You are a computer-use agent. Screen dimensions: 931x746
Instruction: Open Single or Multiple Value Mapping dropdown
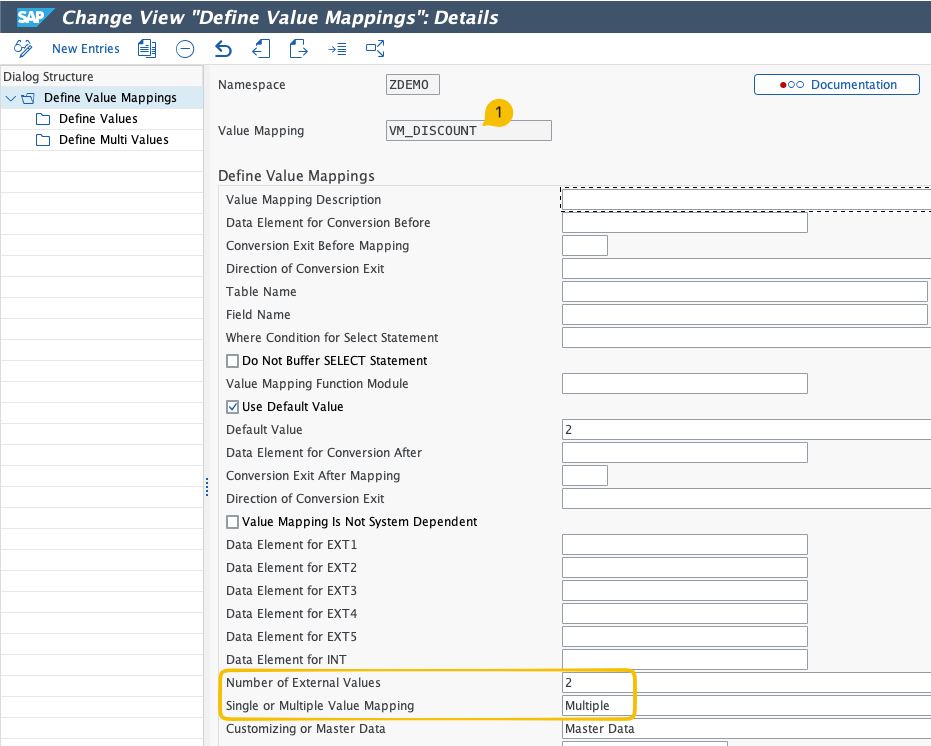[746, 706]
